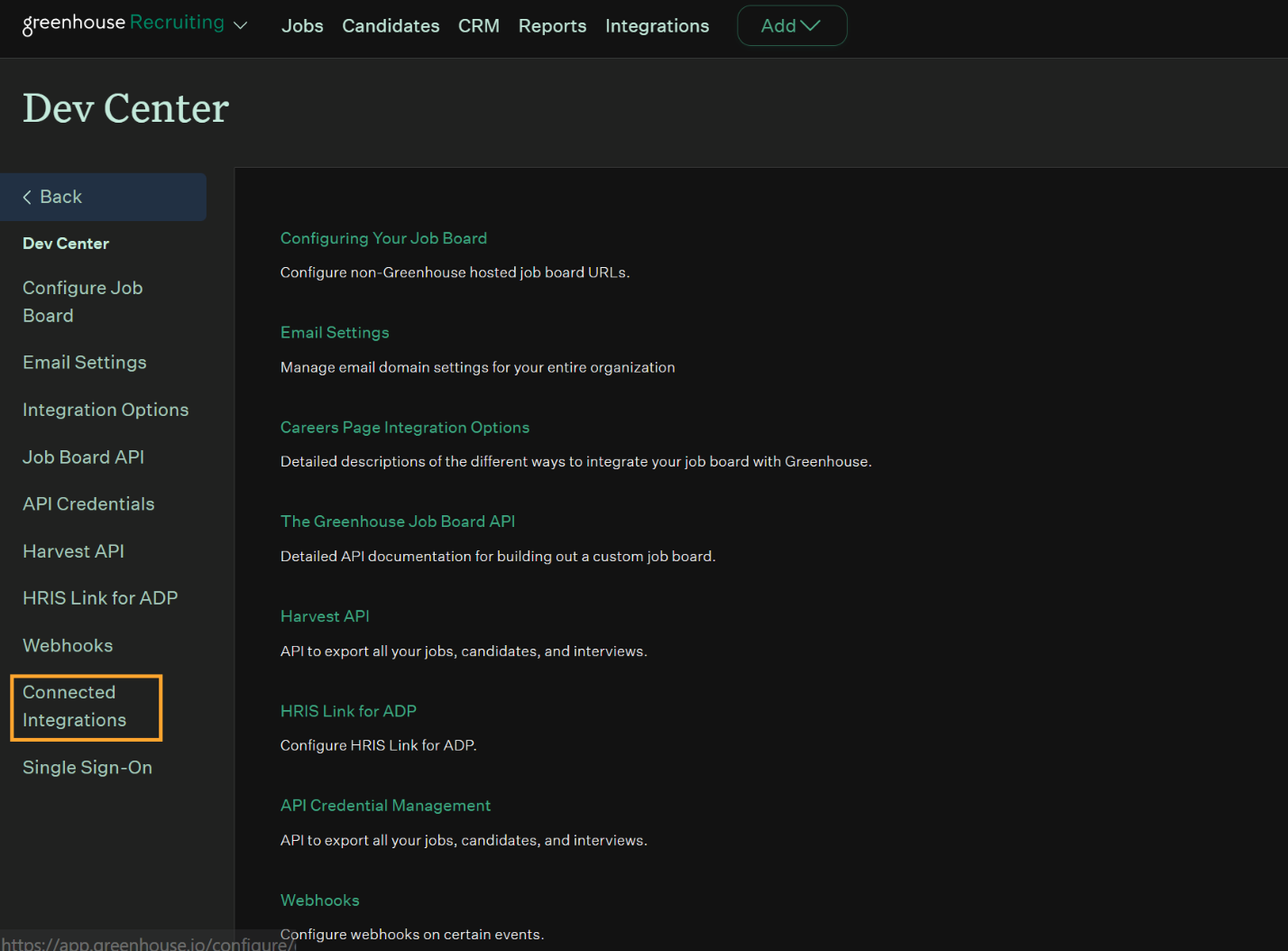This screenshot has height=951, width=1288.
Task: Open Email Settings in the sidebar
Action: [85, 362]
